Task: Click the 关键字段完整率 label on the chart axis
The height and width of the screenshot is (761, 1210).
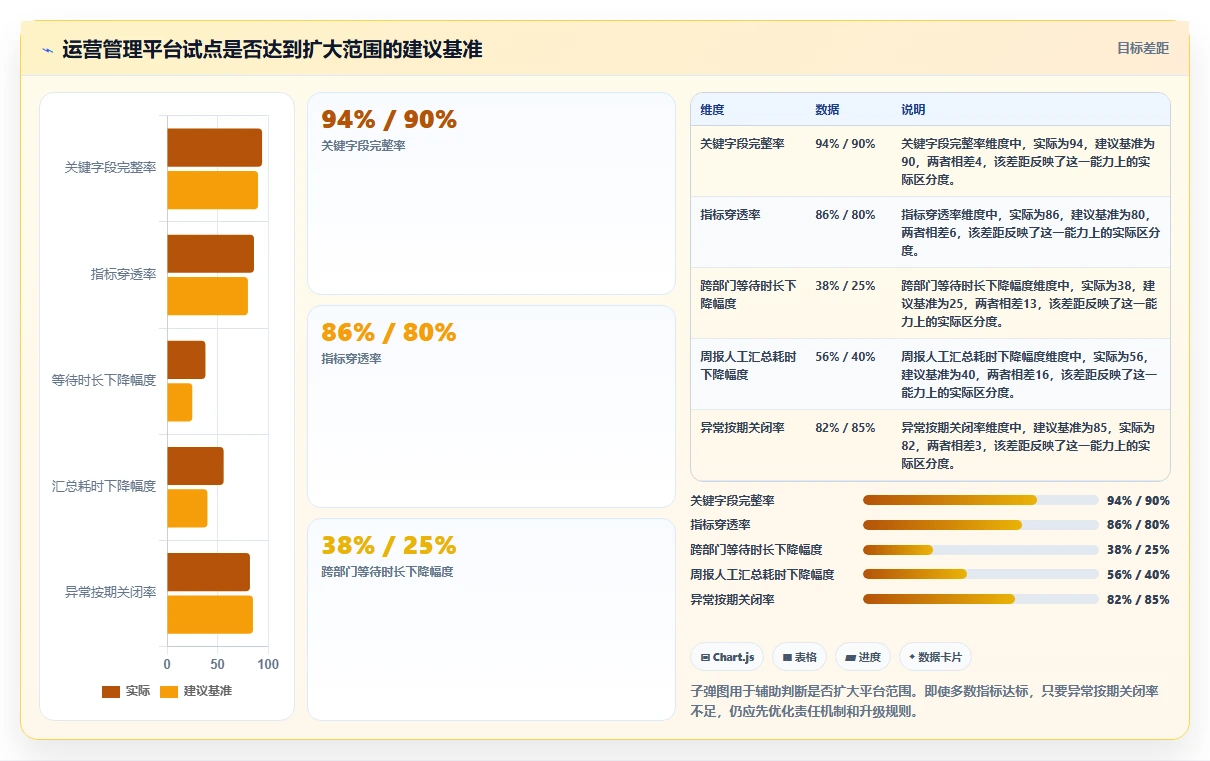Action: pos(110,168)
